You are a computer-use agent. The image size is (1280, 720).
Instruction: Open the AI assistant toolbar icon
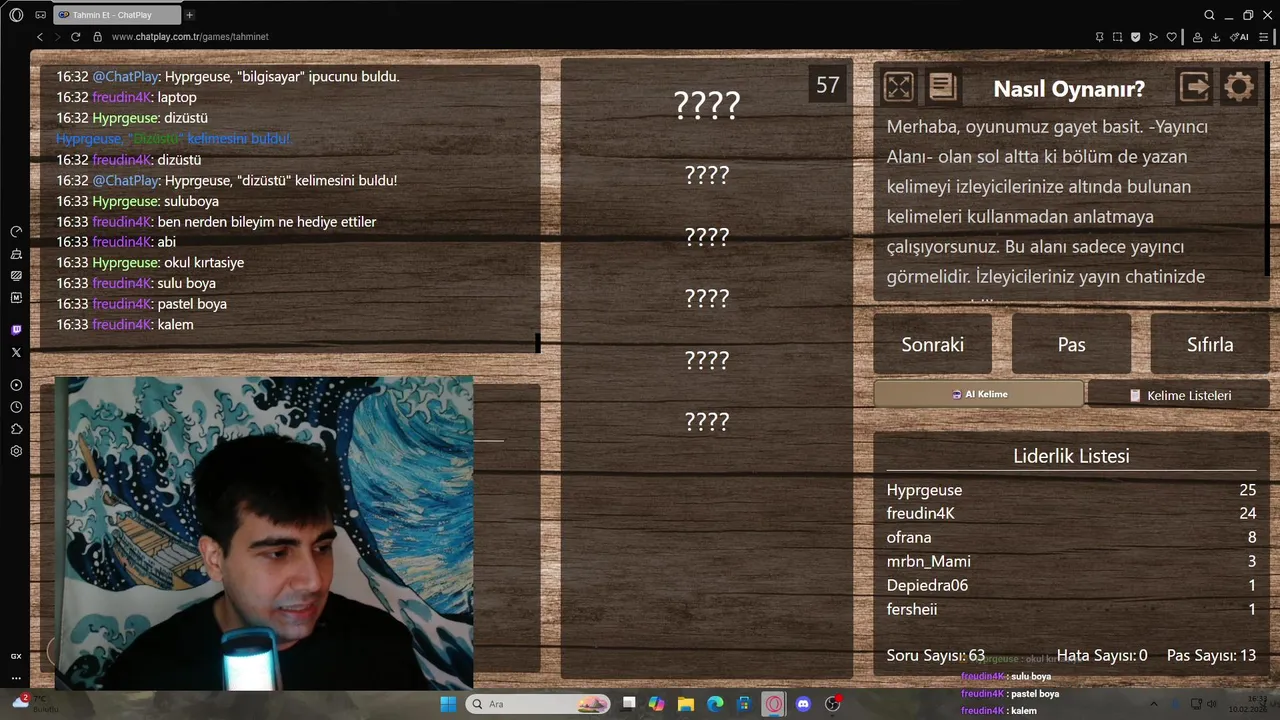click(x=1240, y=37)
